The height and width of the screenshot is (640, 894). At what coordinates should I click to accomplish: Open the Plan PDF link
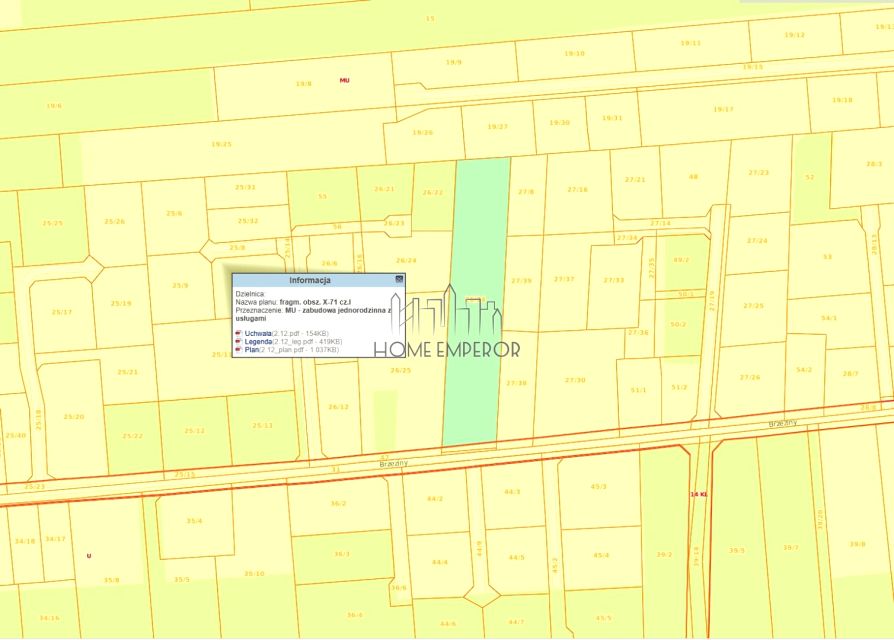click(252, 350)
